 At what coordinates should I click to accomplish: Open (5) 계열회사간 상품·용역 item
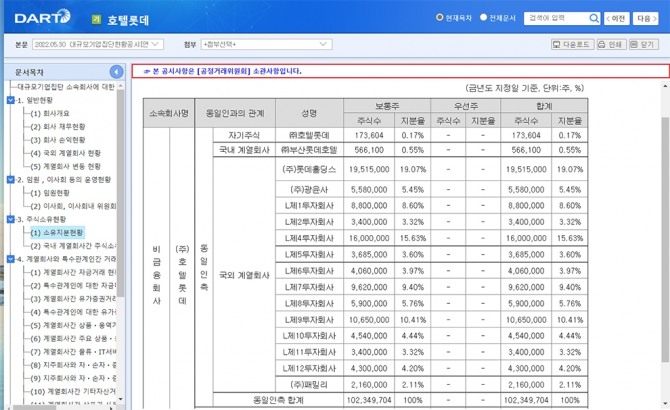(x=73, y=325)
